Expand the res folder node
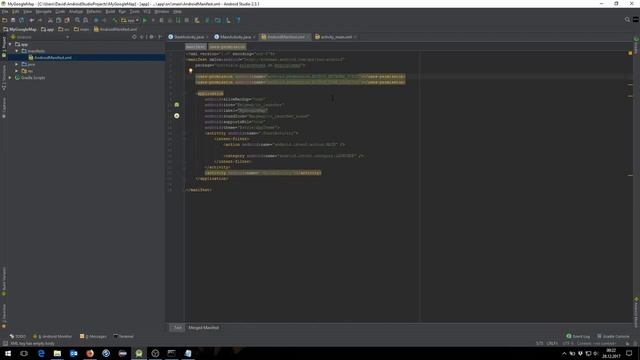The image size is (640, 360). pos(17,71)
